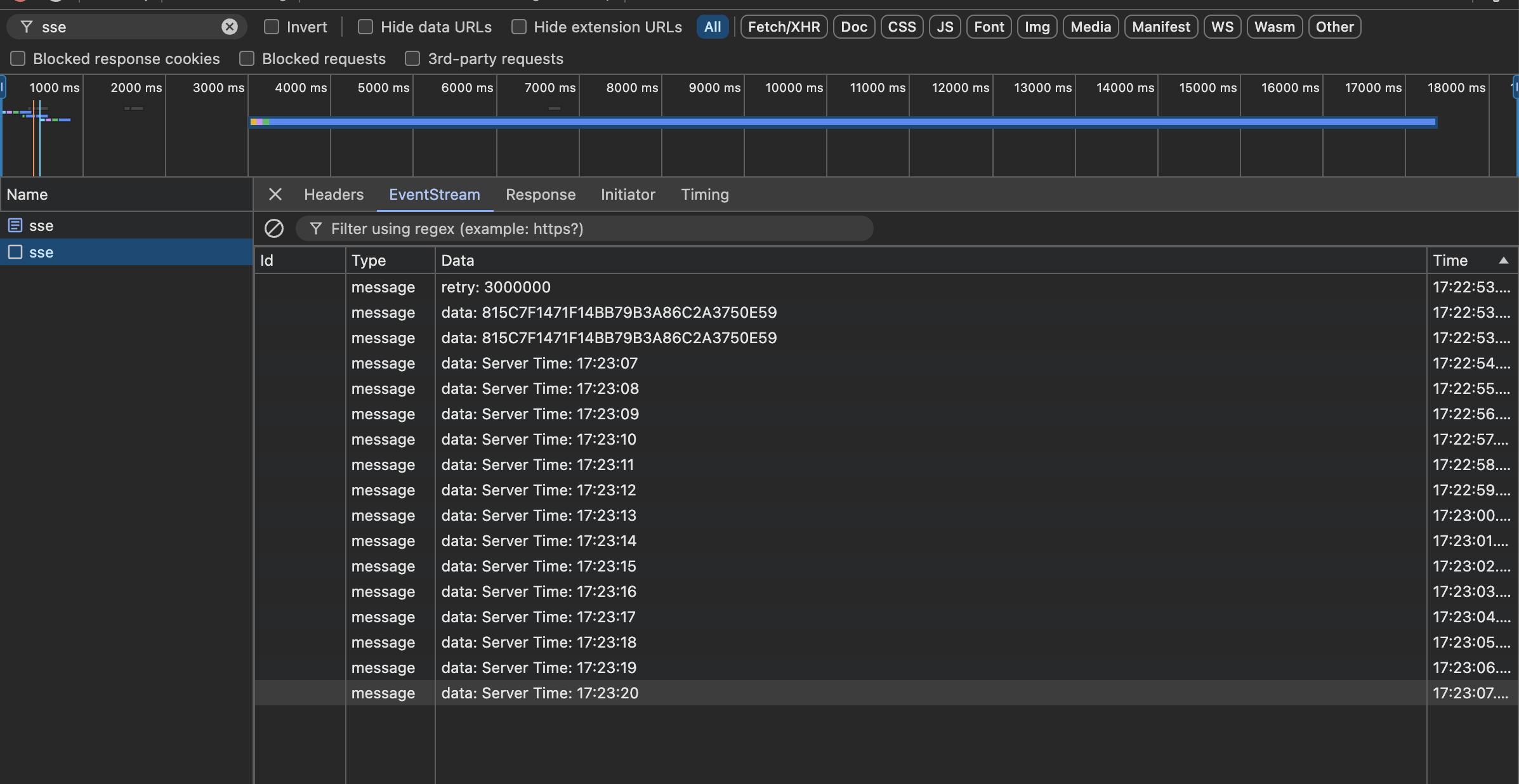The width and height of the screenshot is (1519, 784).
Task: Enable the Invert filter checkbox
Action: (272, 27)
